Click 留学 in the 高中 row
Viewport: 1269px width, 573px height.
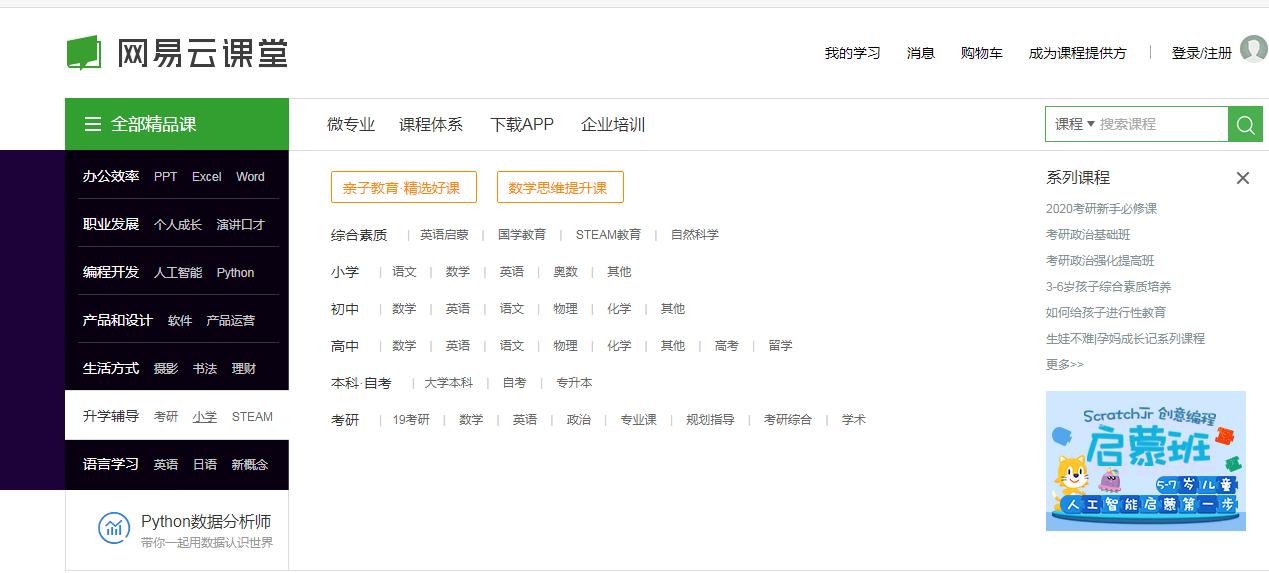[781, 346]
